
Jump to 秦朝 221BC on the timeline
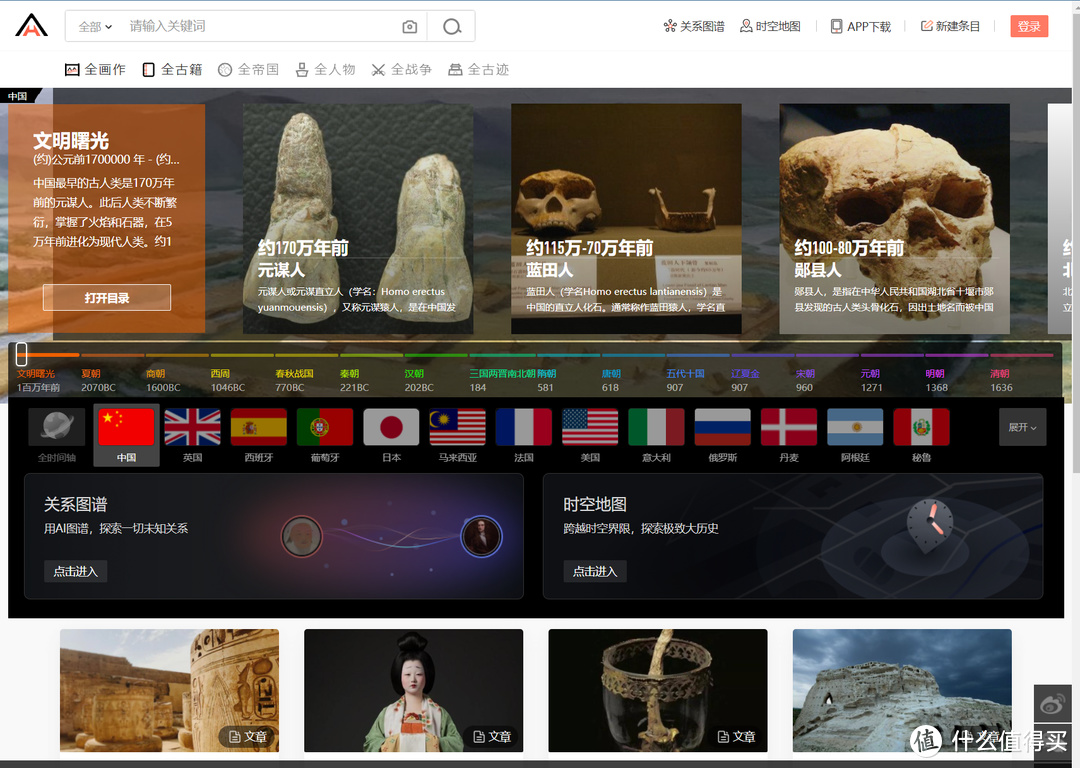click(355, 380)
